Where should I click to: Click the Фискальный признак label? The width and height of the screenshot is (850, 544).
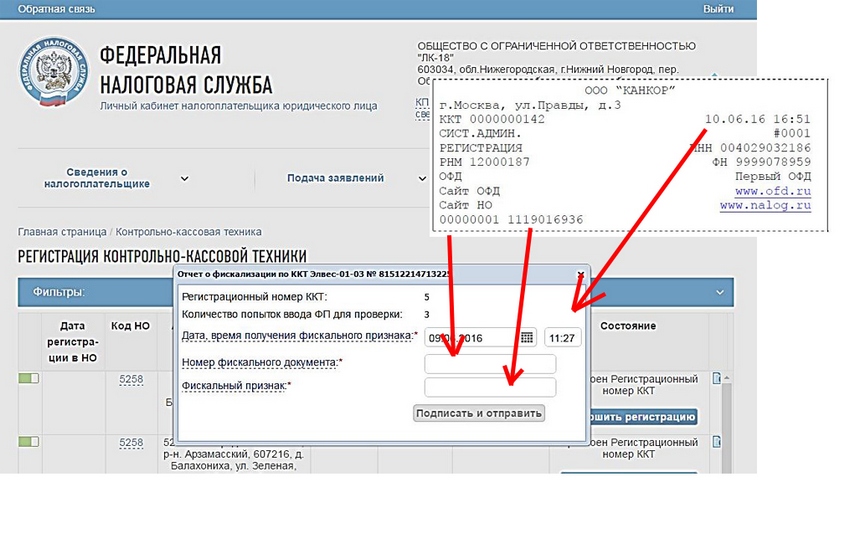tap(236, 385)
